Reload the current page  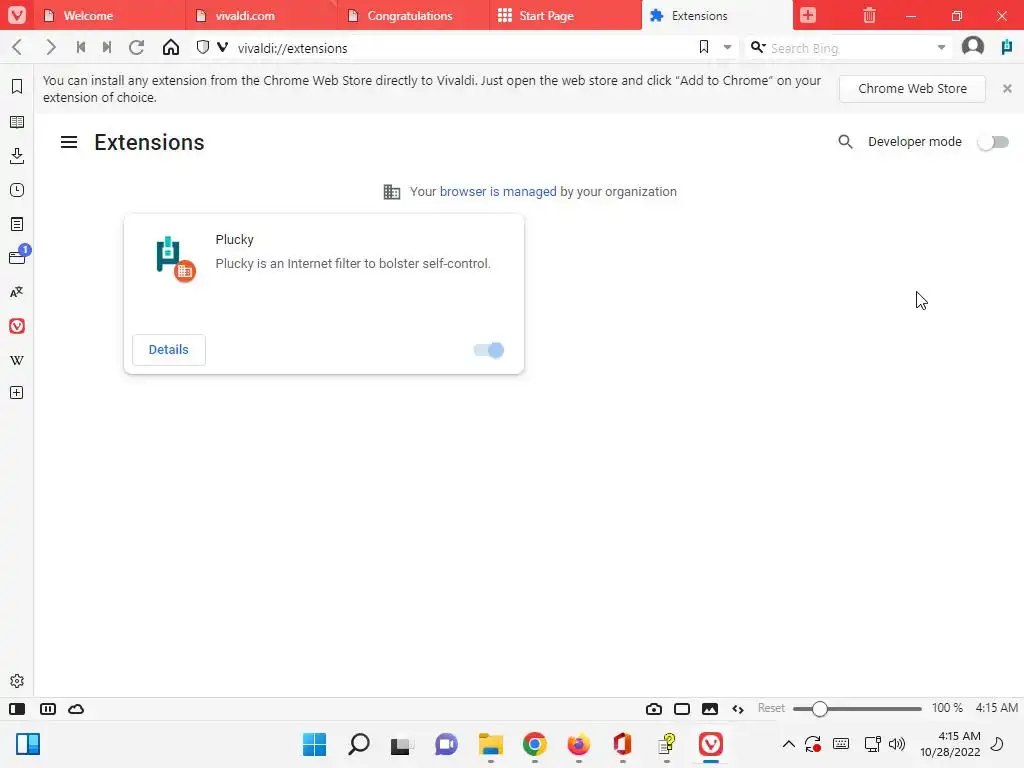[136, 47]
